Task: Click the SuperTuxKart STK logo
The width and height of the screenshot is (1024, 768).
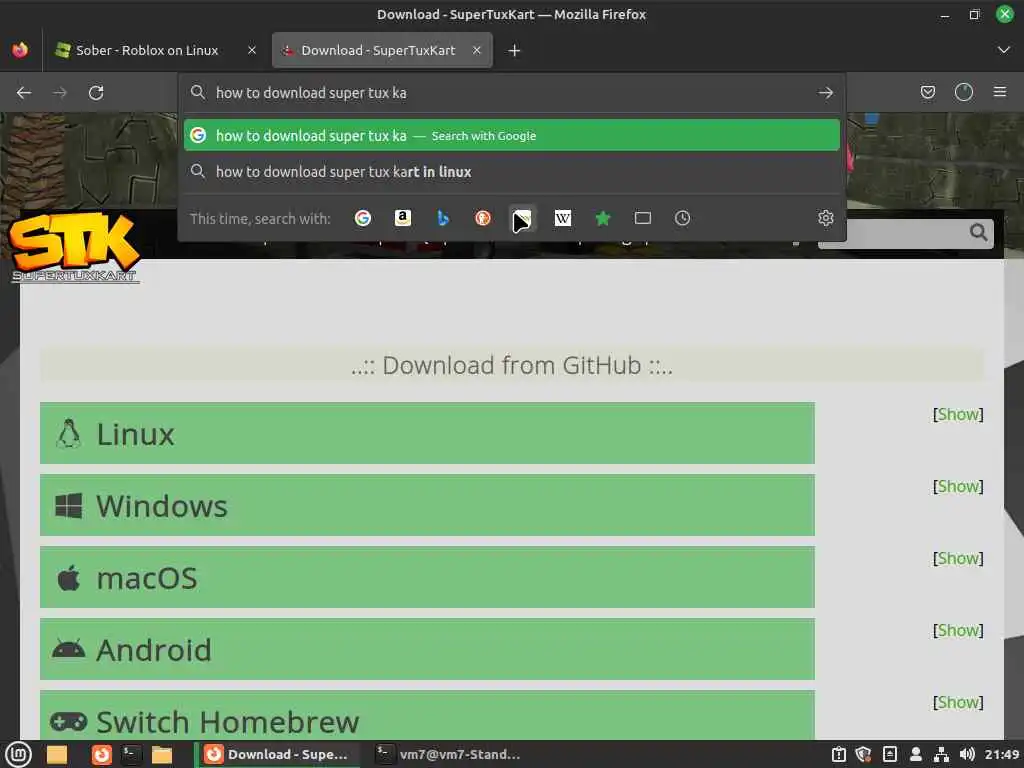Action: (74, 248)
